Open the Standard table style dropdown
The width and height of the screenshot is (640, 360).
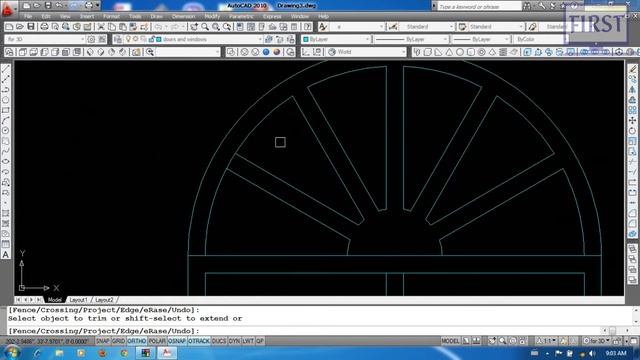pyautogui.click(x=496, y=27)
